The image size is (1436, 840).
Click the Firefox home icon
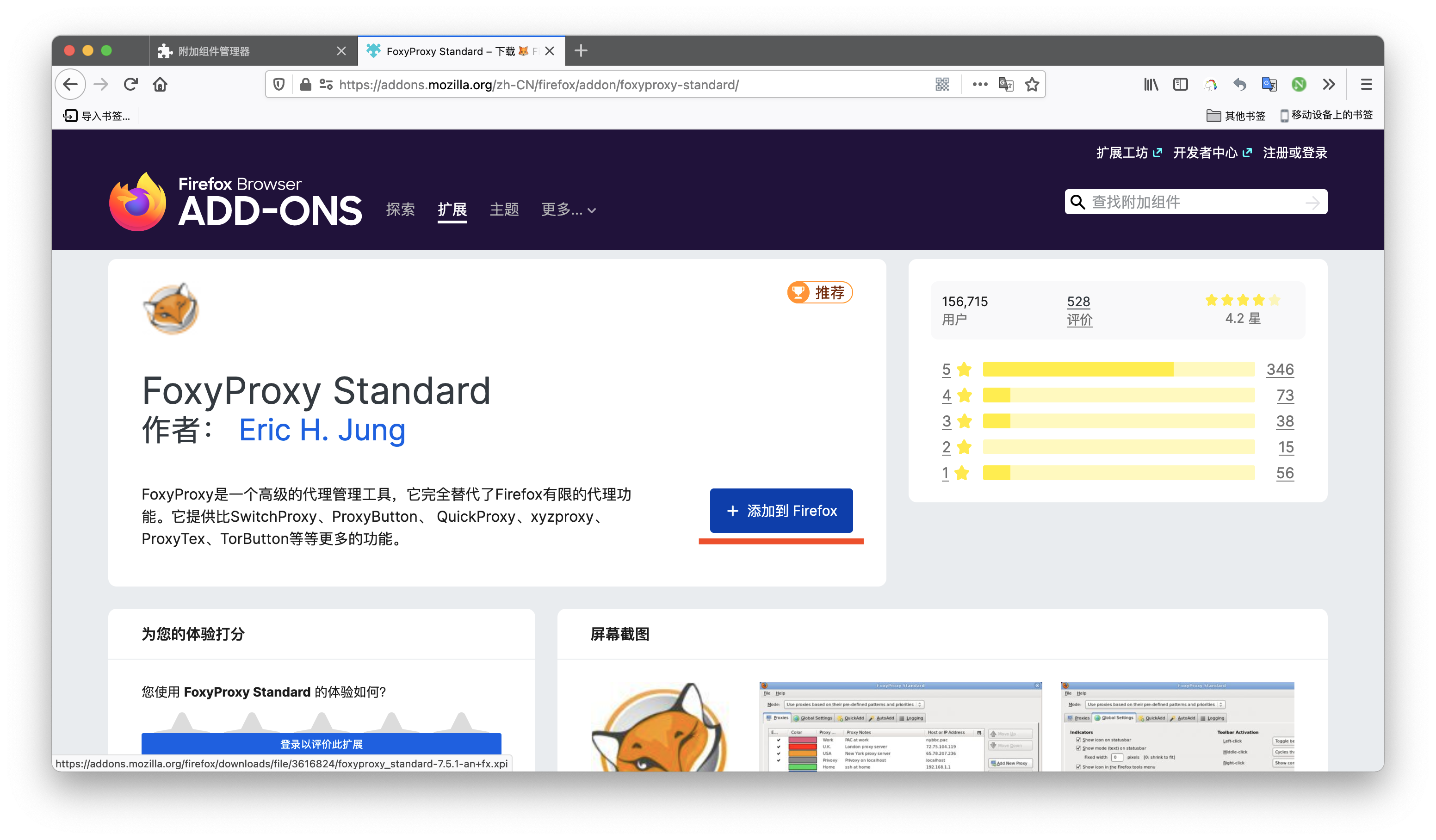(160, 84)
